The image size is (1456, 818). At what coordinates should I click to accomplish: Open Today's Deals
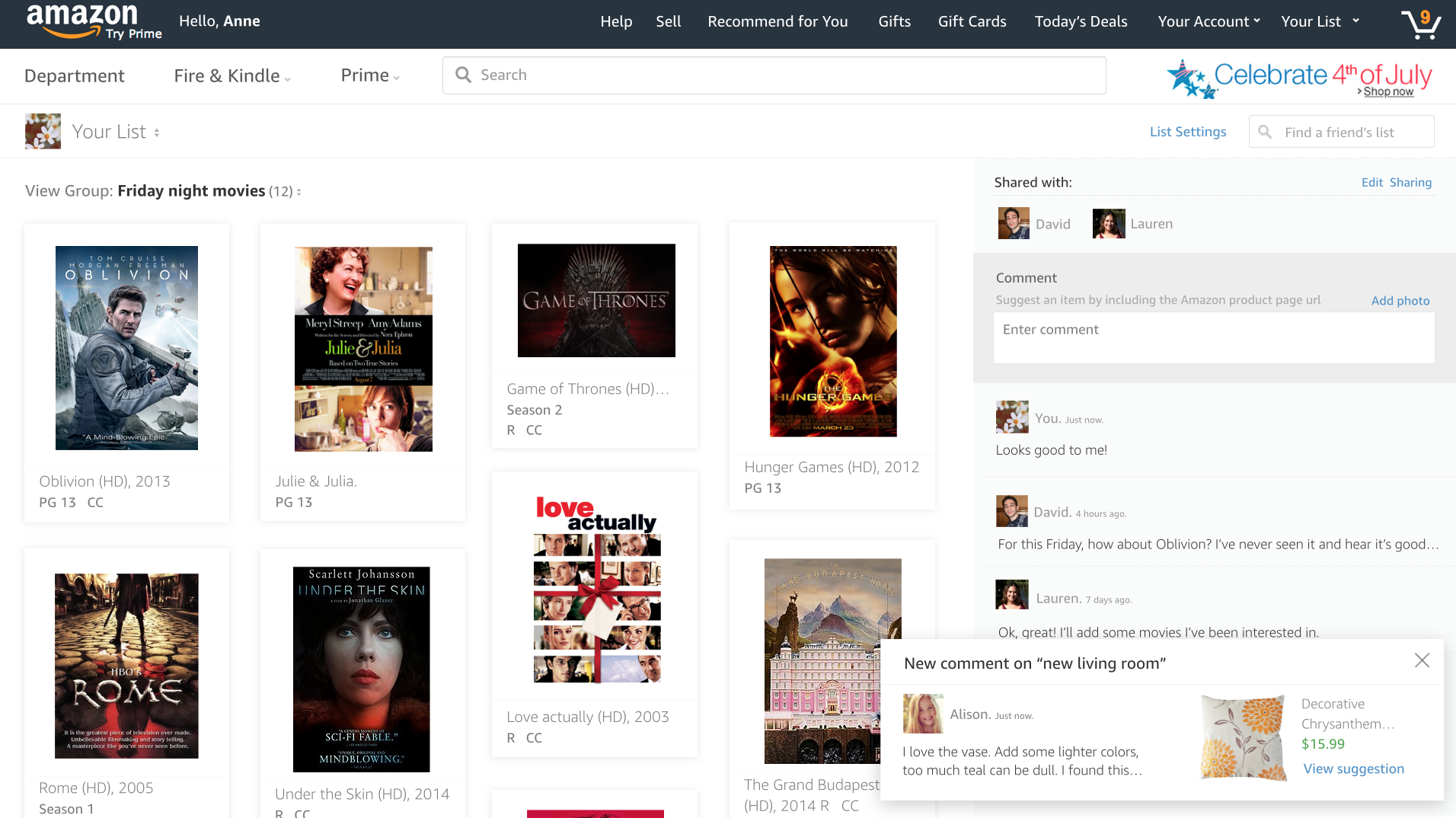pyautogui.click(x=1081, y=21)
